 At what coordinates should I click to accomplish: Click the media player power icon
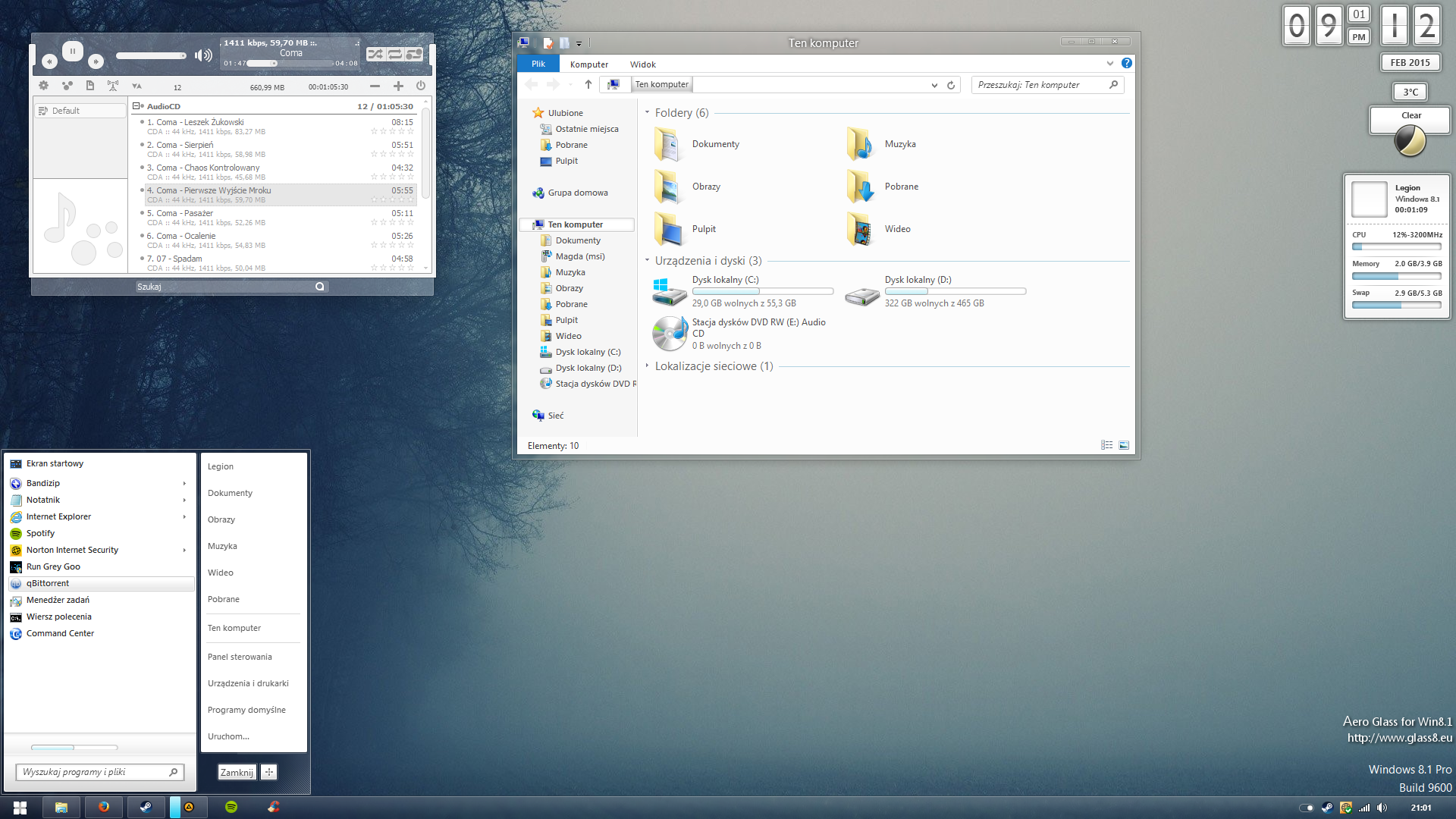pyautogui.click(x=421, y=86)
